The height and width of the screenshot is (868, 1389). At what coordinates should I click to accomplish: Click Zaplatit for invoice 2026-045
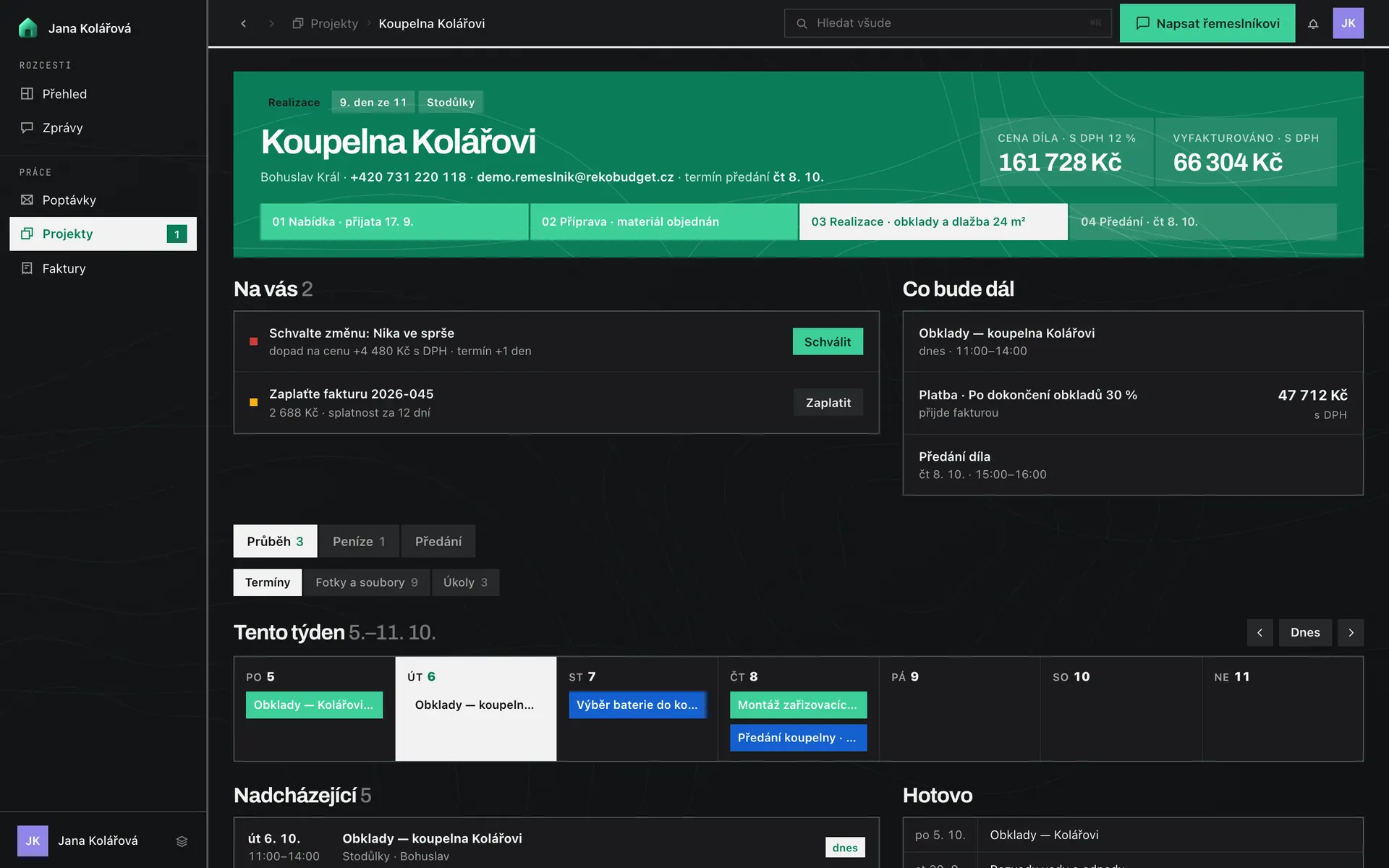(x=828, y=402)
